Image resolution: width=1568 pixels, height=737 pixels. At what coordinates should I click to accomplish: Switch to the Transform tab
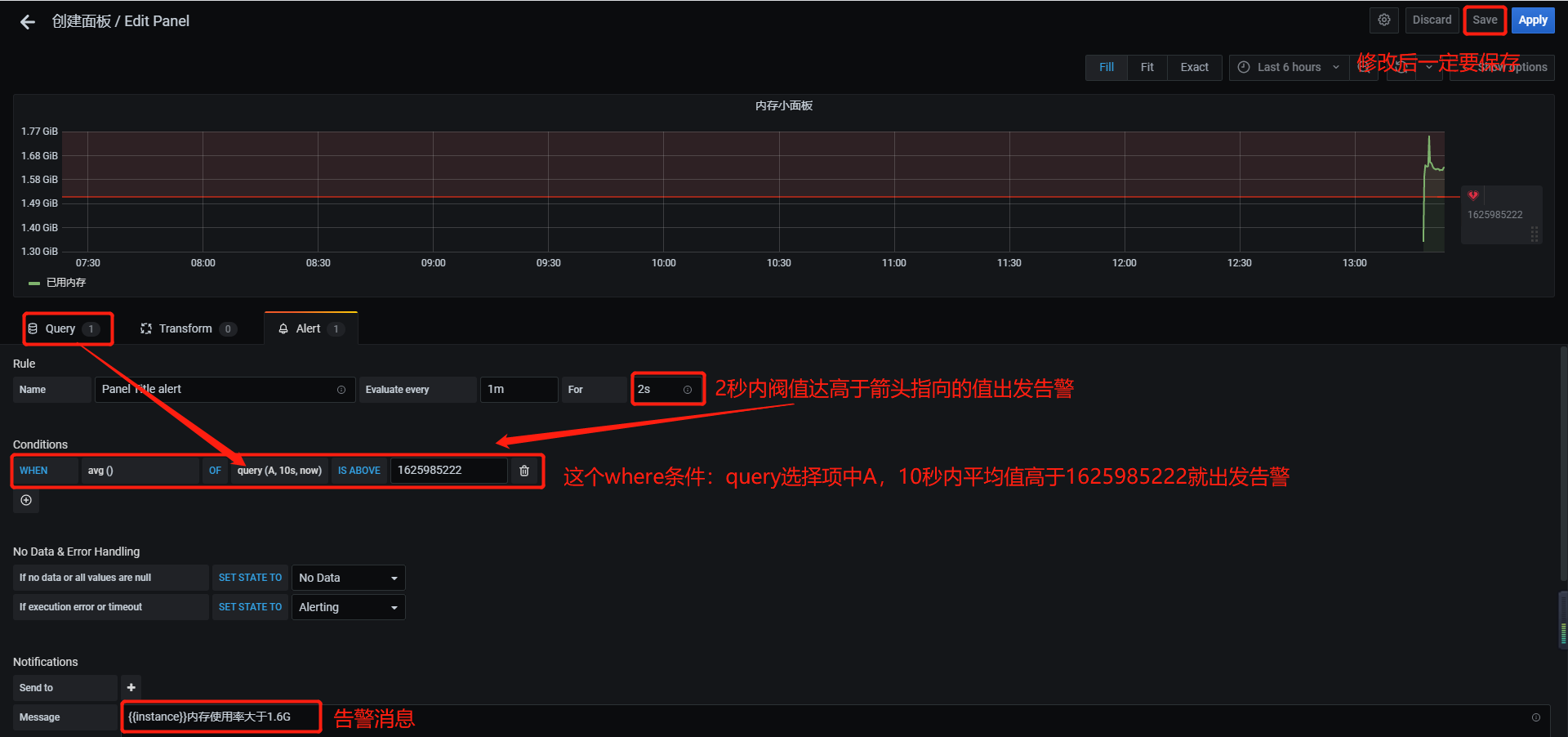186,328
